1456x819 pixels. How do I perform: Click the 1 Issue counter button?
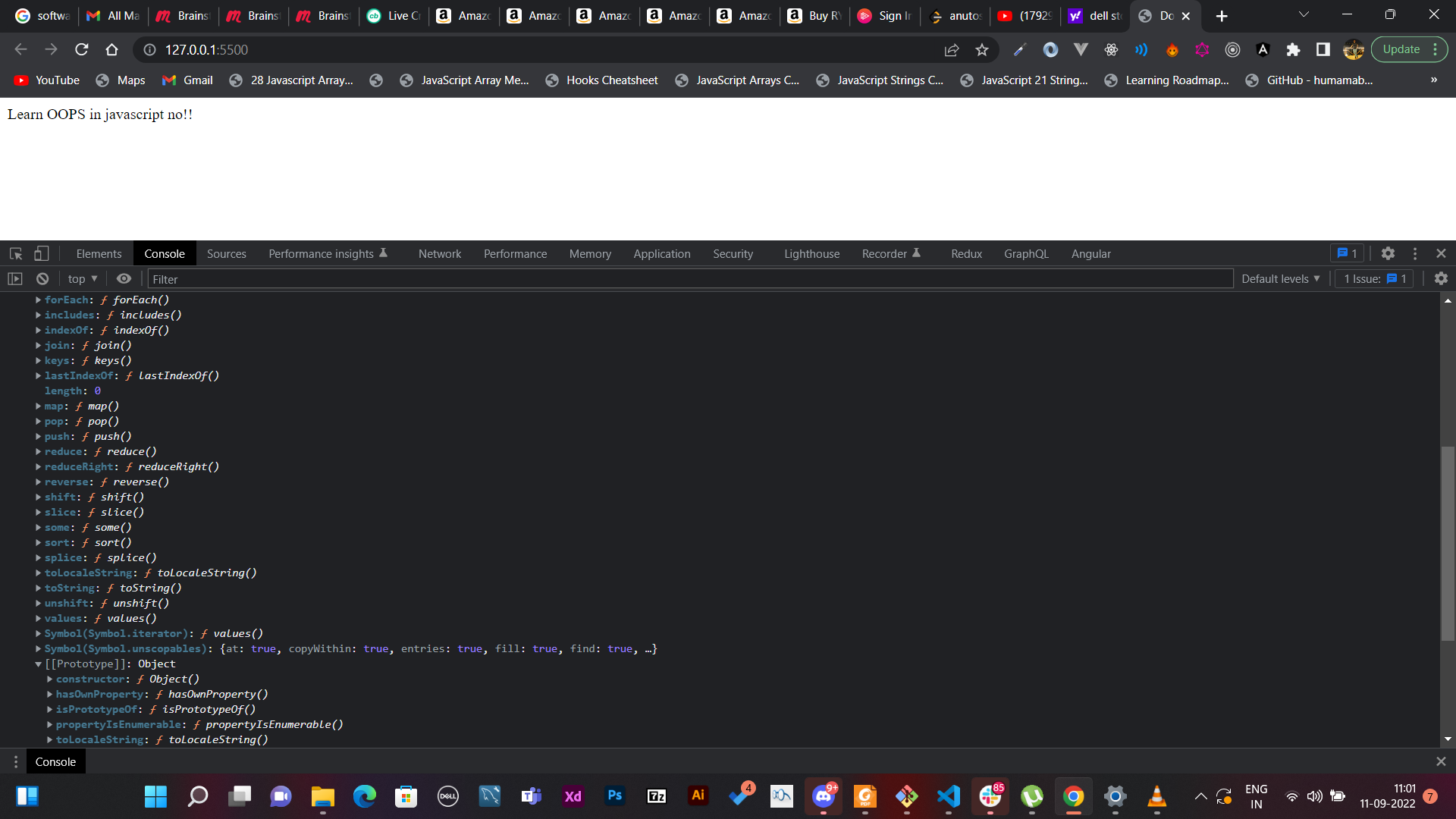tap(1373, 279)
